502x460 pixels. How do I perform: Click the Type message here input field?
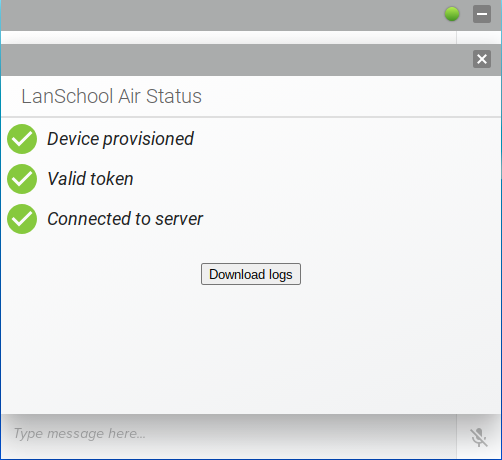coord(229,433)
